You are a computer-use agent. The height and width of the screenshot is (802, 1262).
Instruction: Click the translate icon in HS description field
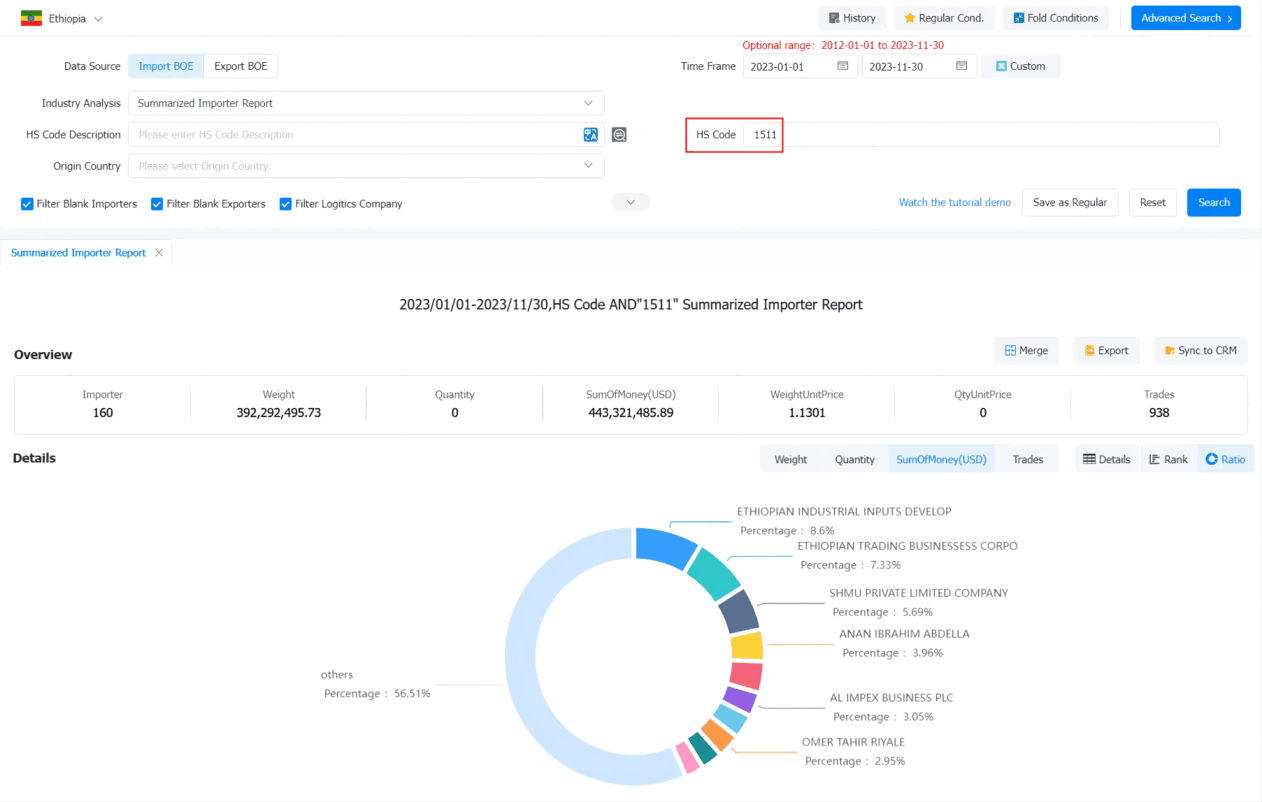tap(591, 134)
